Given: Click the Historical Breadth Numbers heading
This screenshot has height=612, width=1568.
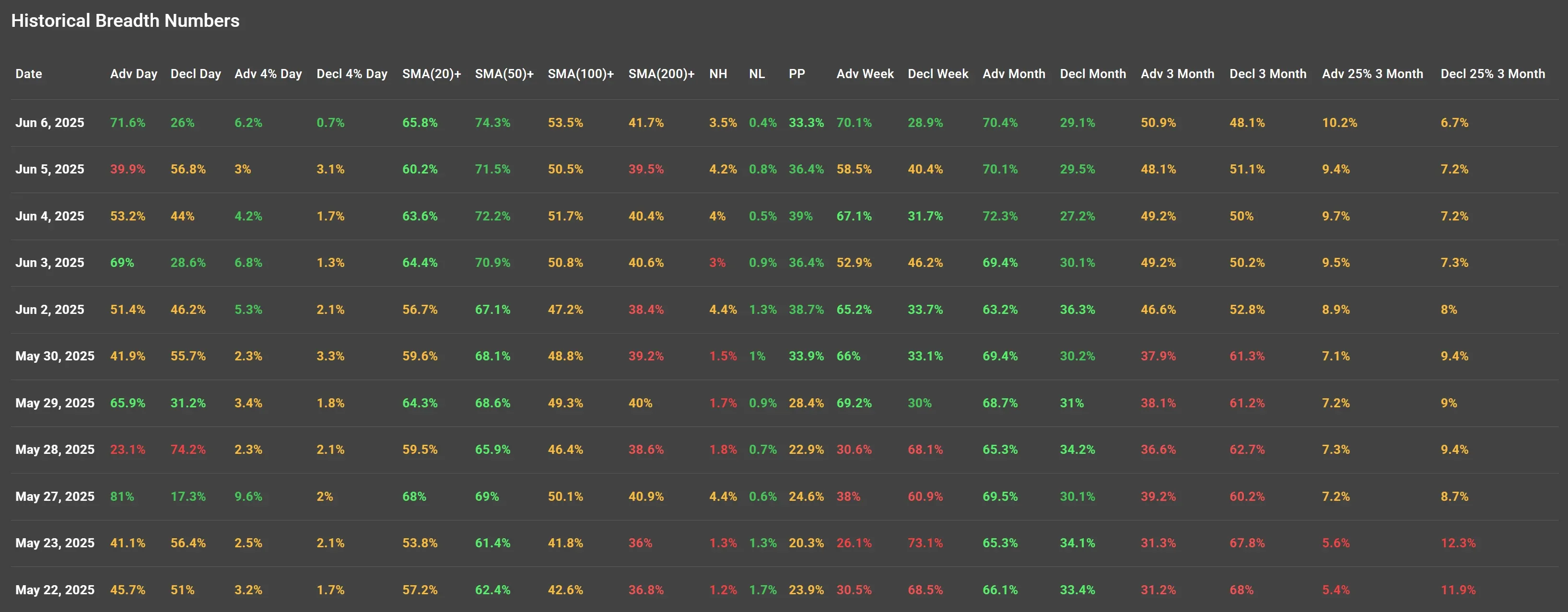Looking at the screenshot, I should [125, 21].
